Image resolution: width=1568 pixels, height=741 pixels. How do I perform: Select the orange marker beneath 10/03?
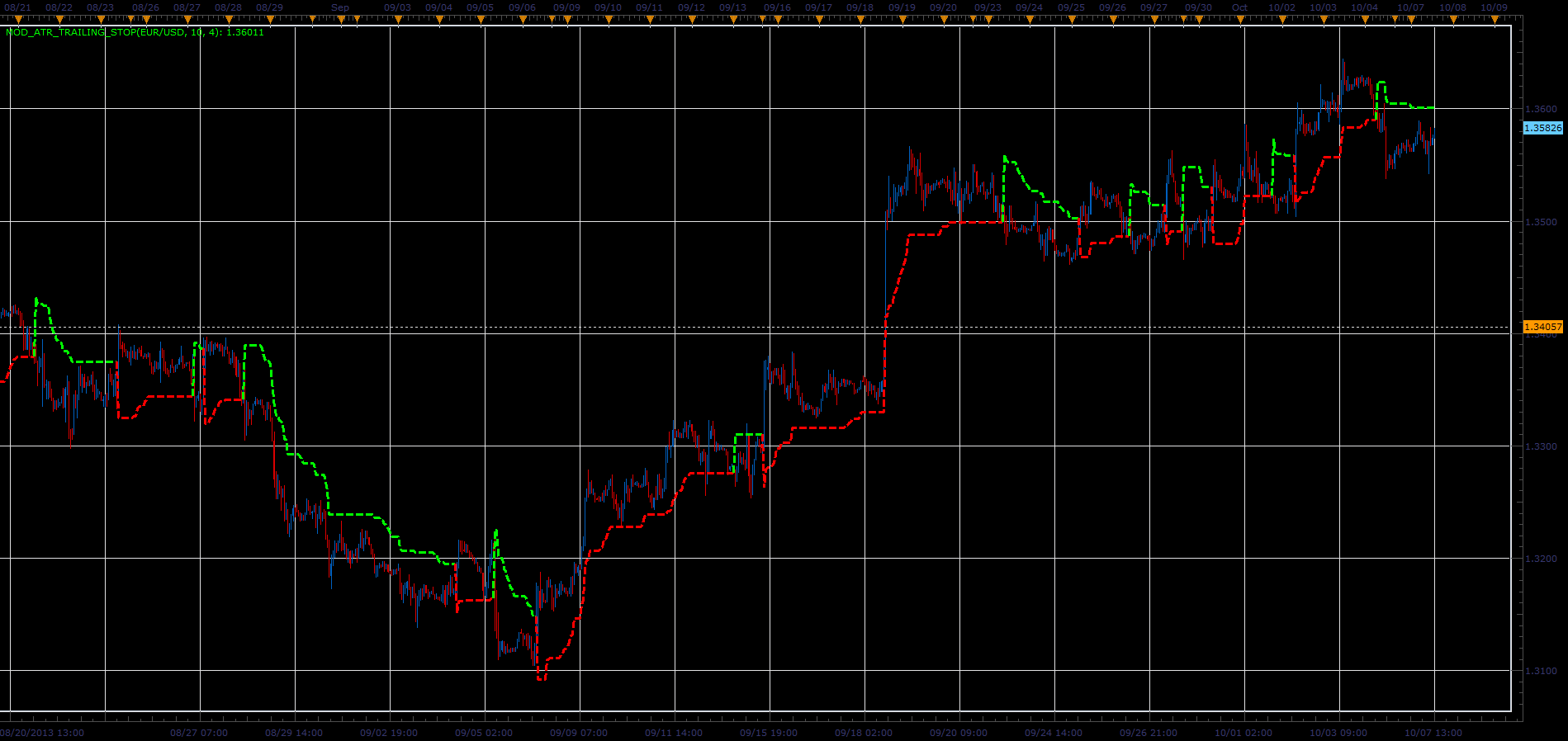[1323, 19]
